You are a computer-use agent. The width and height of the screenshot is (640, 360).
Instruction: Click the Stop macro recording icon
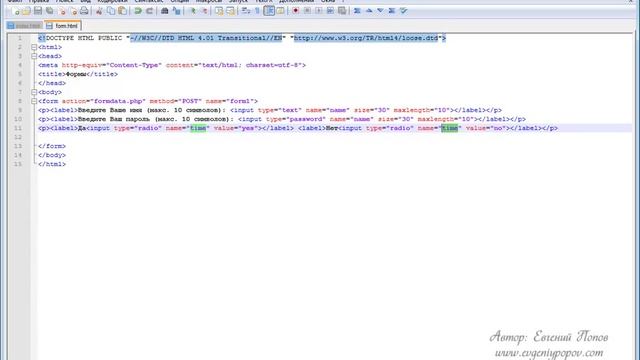(x=307, y=11)
